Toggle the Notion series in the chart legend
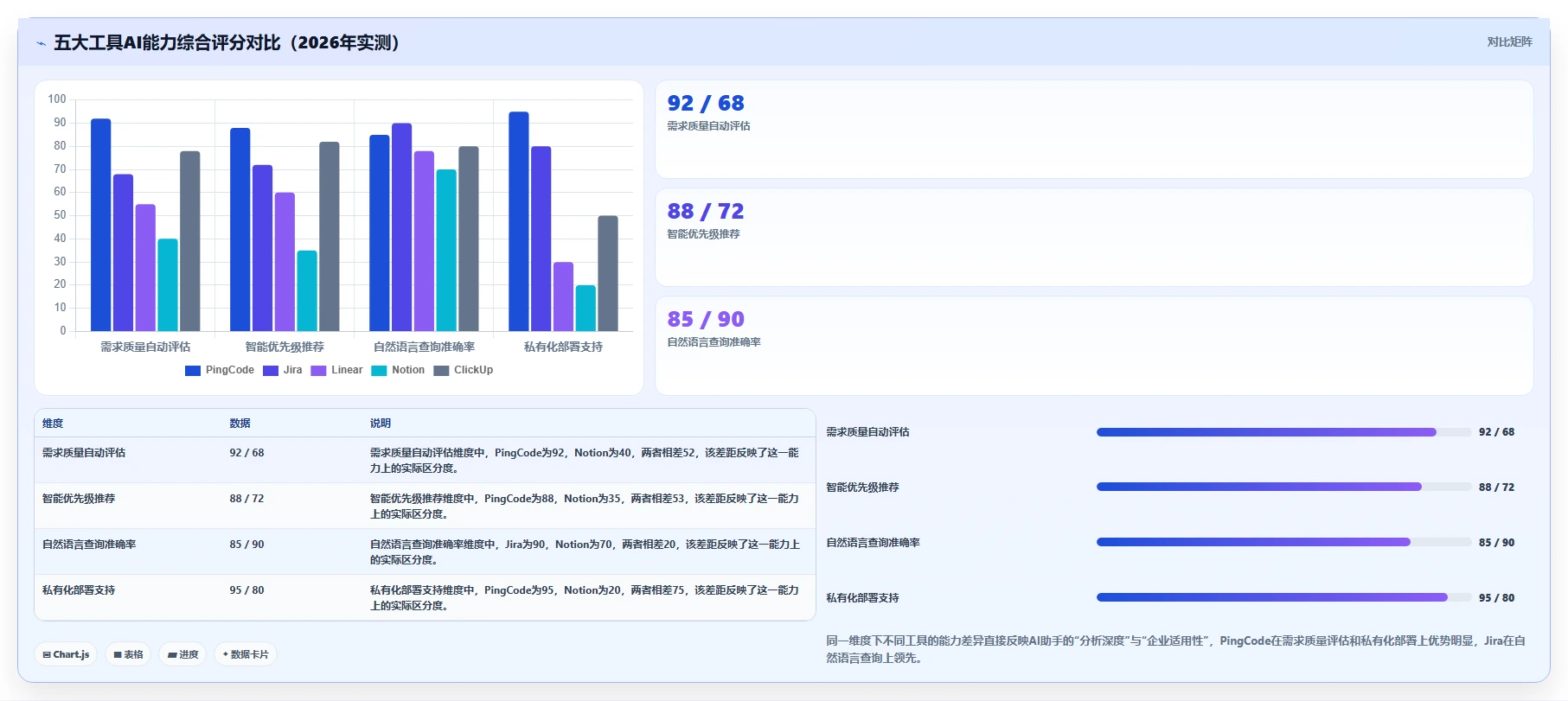Screen dimensions: 1568x701 [x=399, y=370]
